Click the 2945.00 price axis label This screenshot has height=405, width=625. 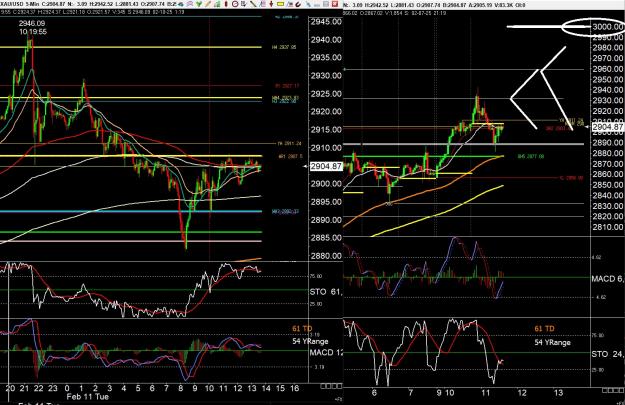point(326,22)
